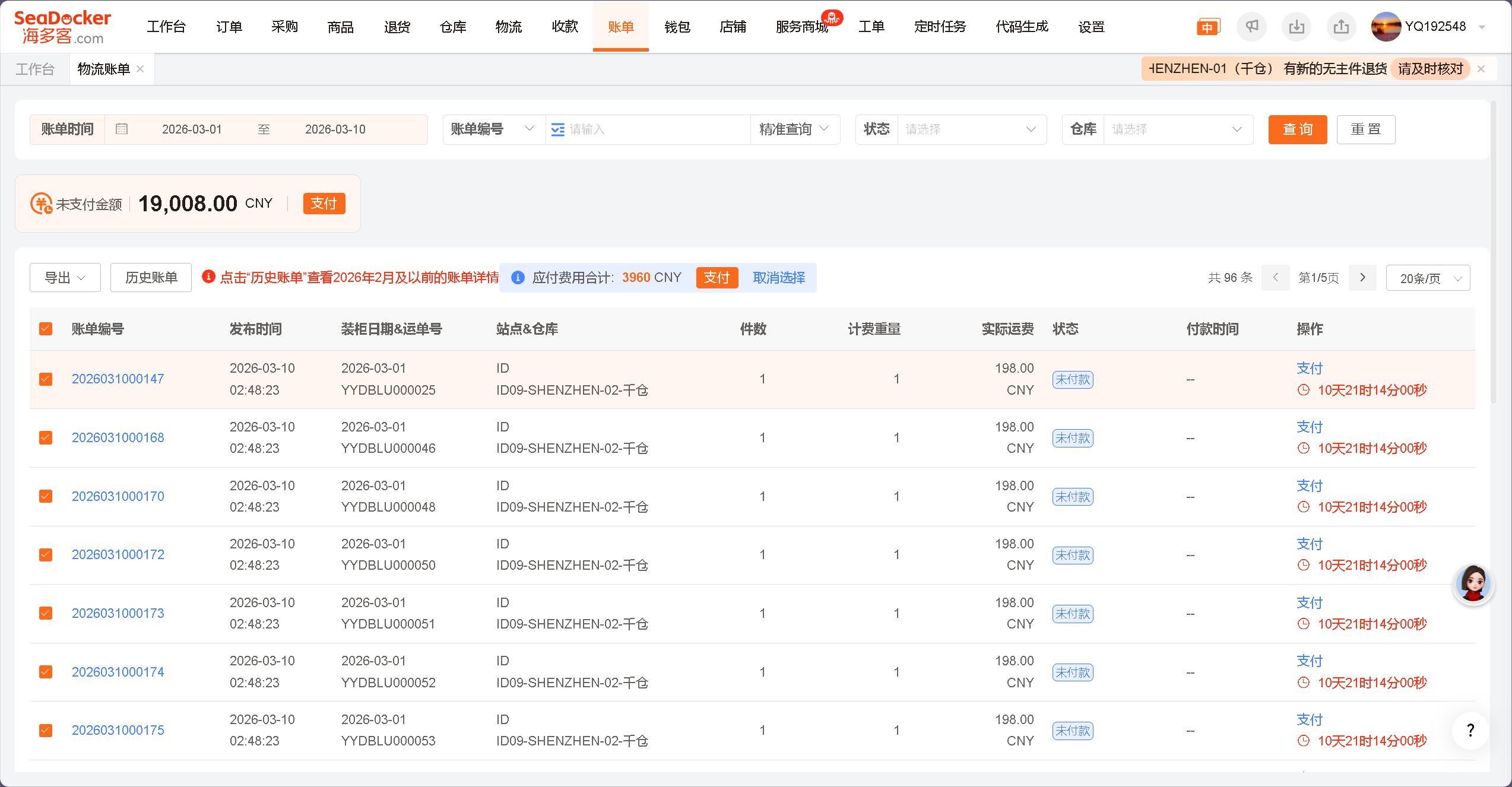Viewport: 1512px width, 787px height.
Task: Click the language switch 中 icon
Action: [1207, 27]
